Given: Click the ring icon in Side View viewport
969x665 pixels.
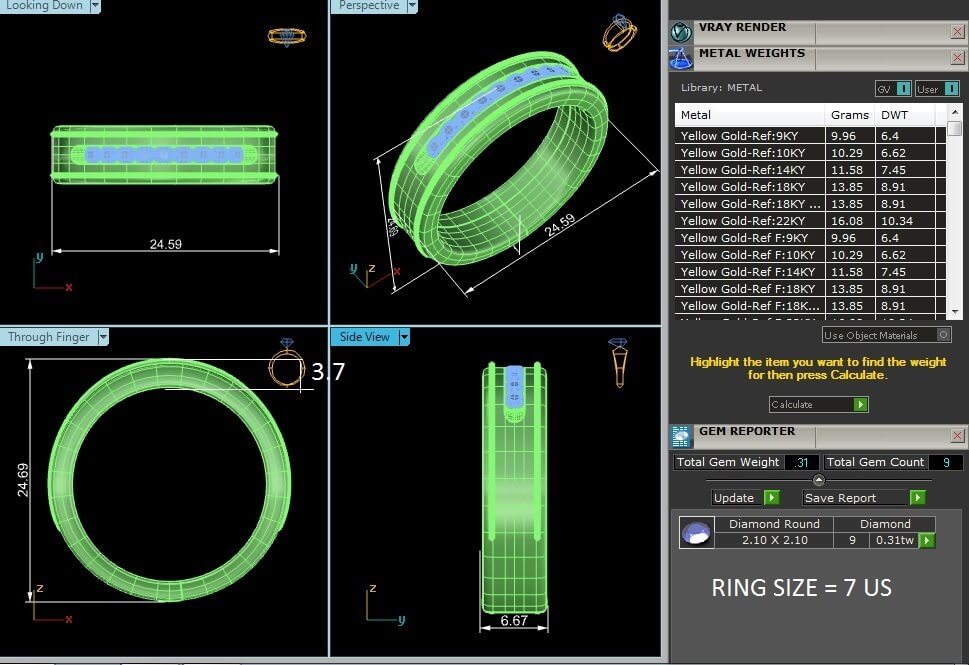Looking at the screenshot, I should pyautogui.click(x=618, y=362).
